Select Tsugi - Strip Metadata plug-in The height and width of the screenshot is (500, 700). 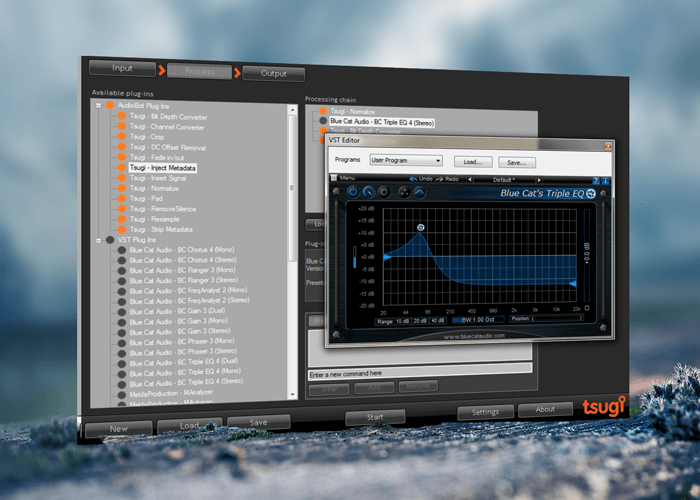pyautogui.click(x=161, y=229)
